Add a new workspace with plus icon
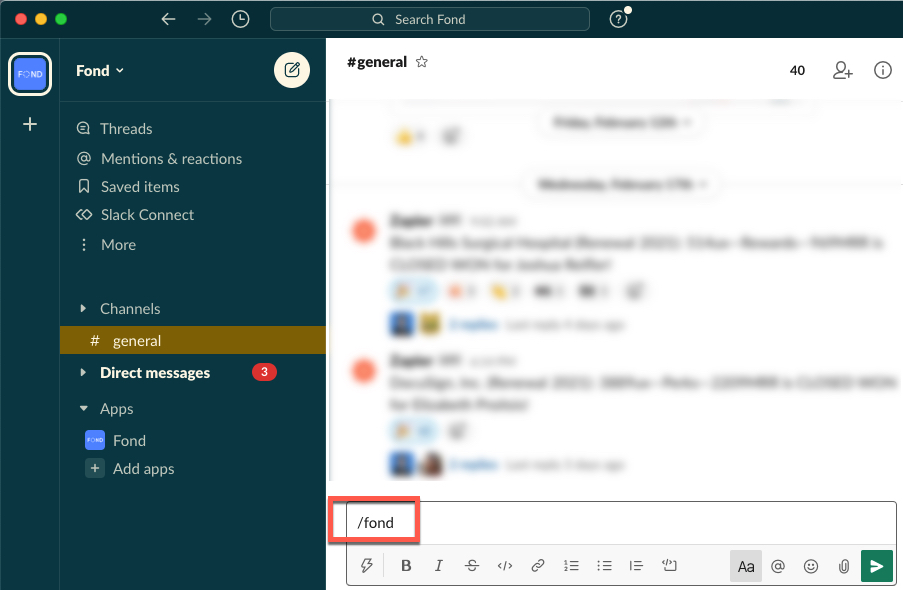The width and height of the screenshot is (903, 590). 30,124
